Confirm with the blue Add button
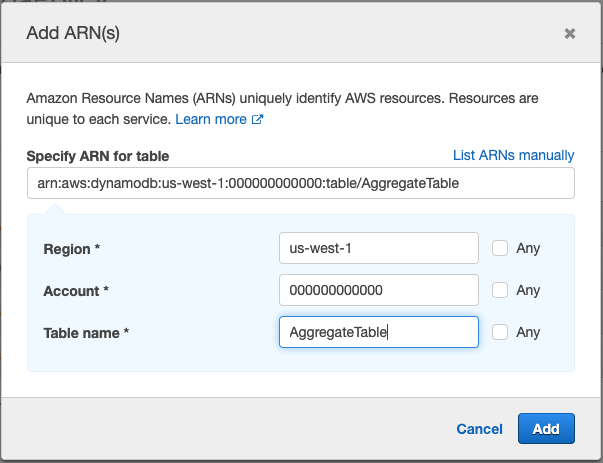 click(x=546, y=428)
